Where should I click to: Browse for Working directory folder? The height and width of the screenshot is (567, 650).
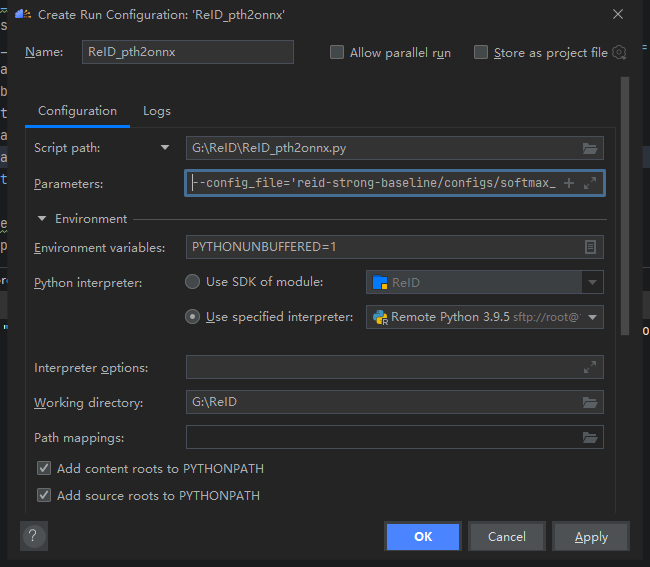point(591,403)
